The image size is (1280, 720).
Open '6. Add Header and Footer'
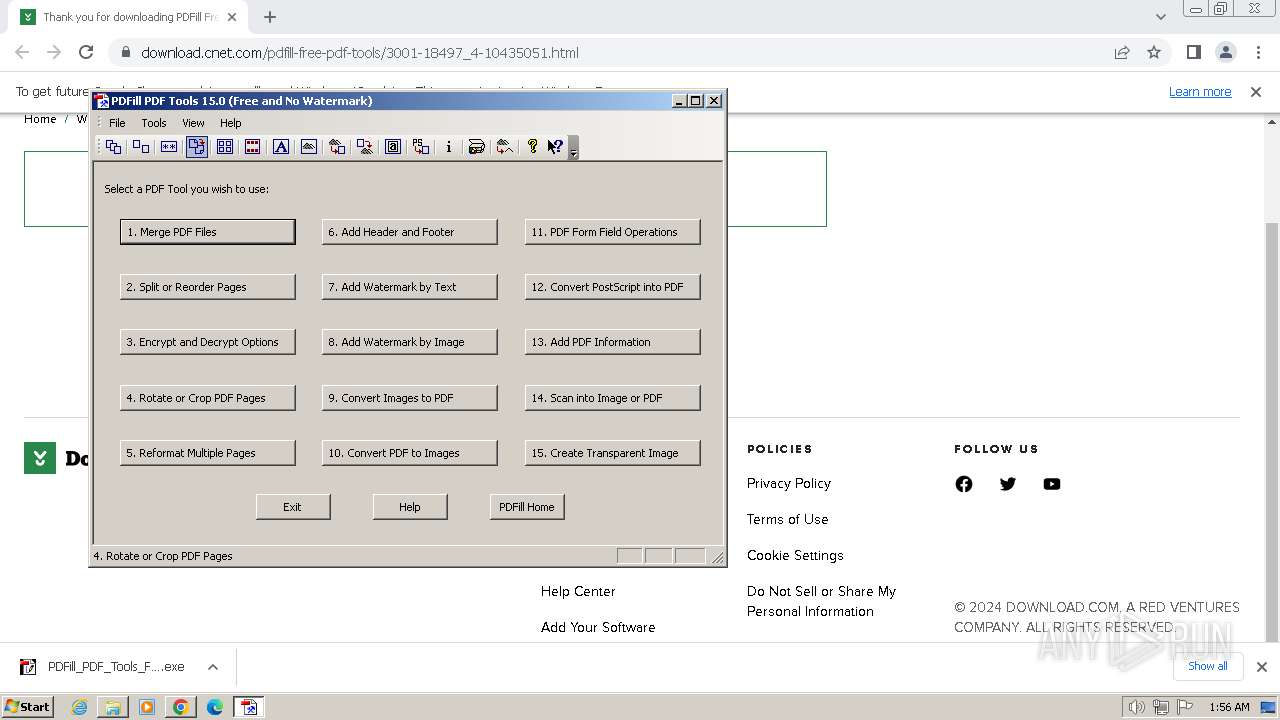[x=410, y=232]
